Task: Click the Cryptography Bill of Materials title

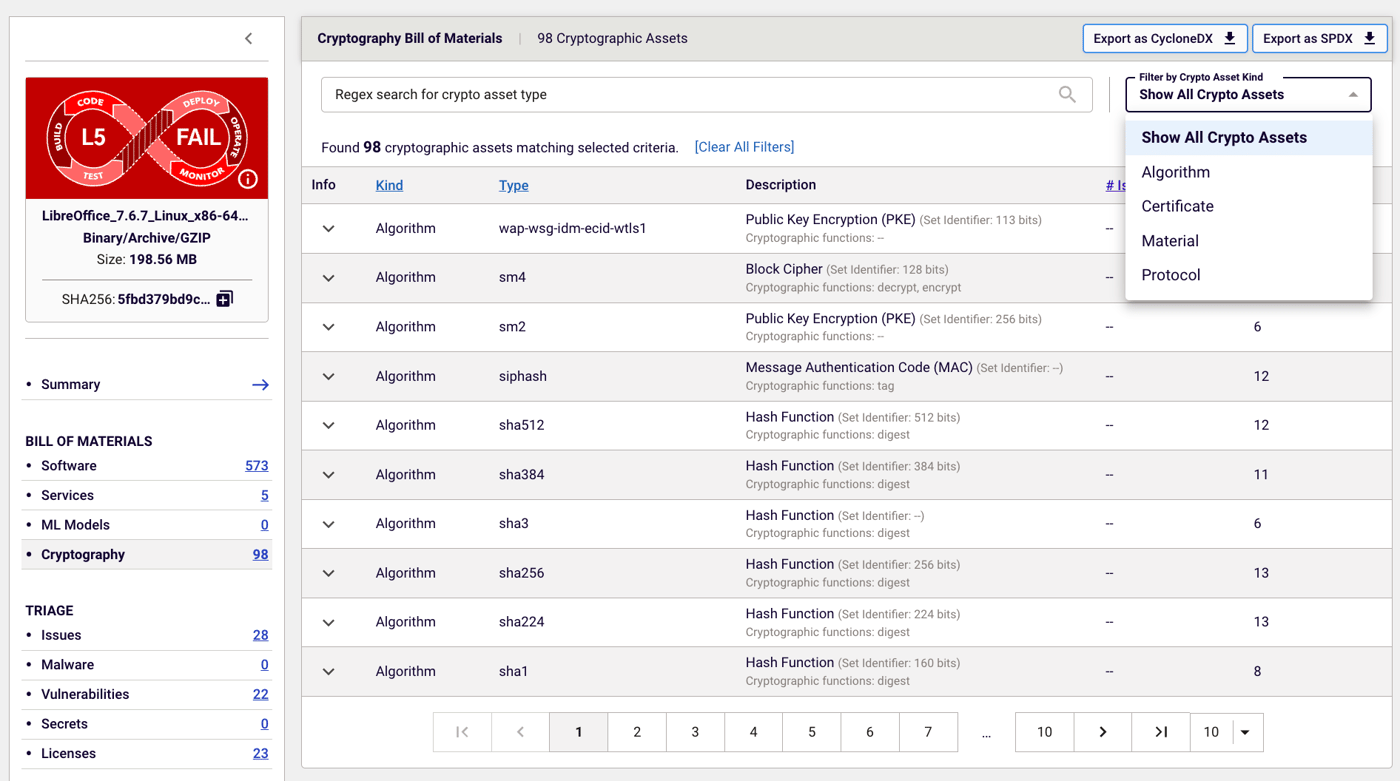Action: [x=410, y=39]
